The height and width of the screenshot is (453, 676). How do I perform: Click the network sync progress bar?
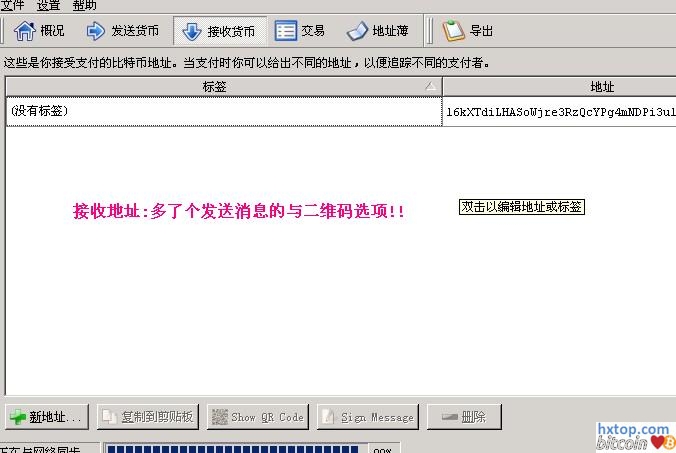234,448
